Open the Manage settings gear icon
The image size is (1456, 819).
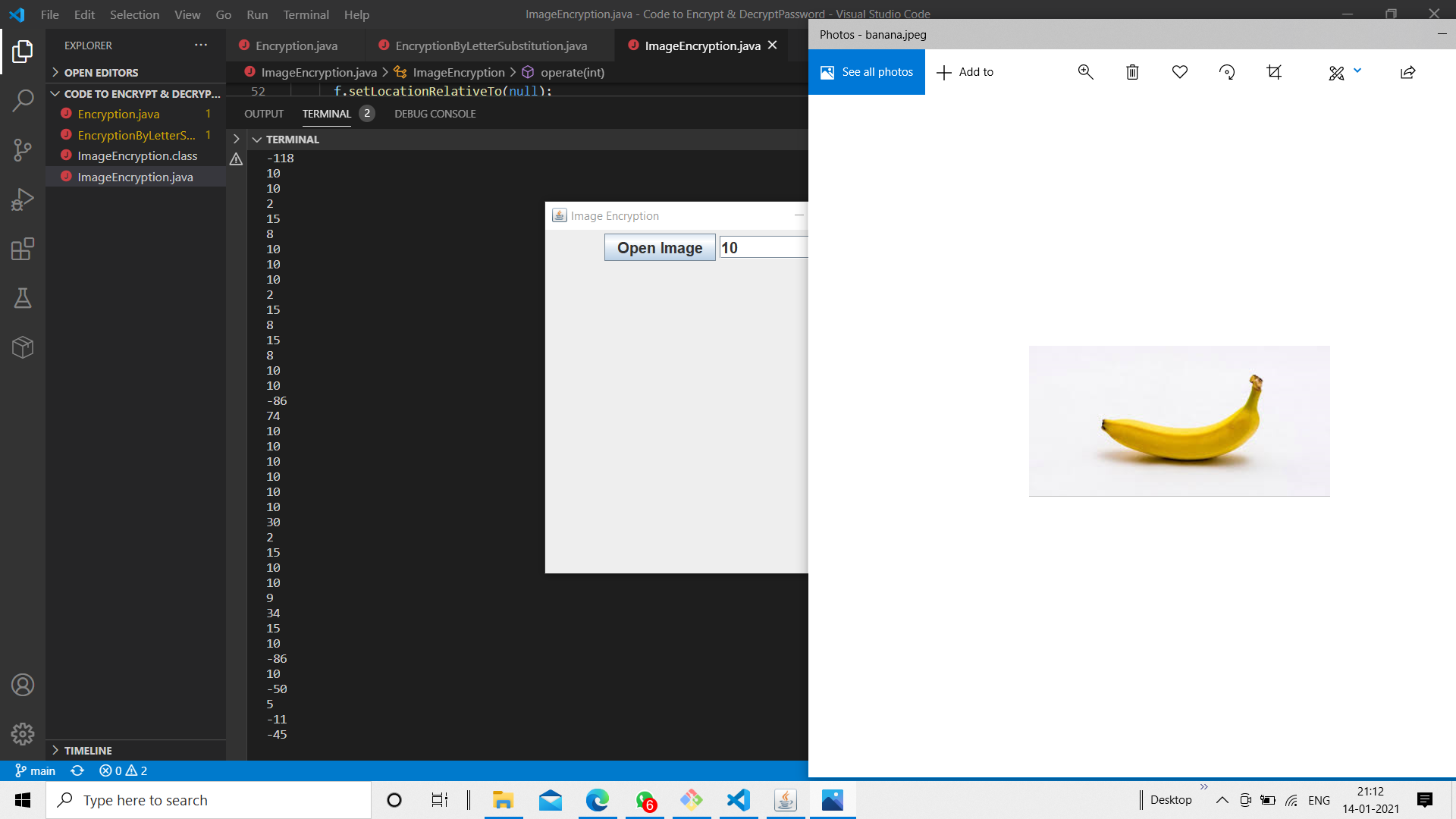pos(23,733)
